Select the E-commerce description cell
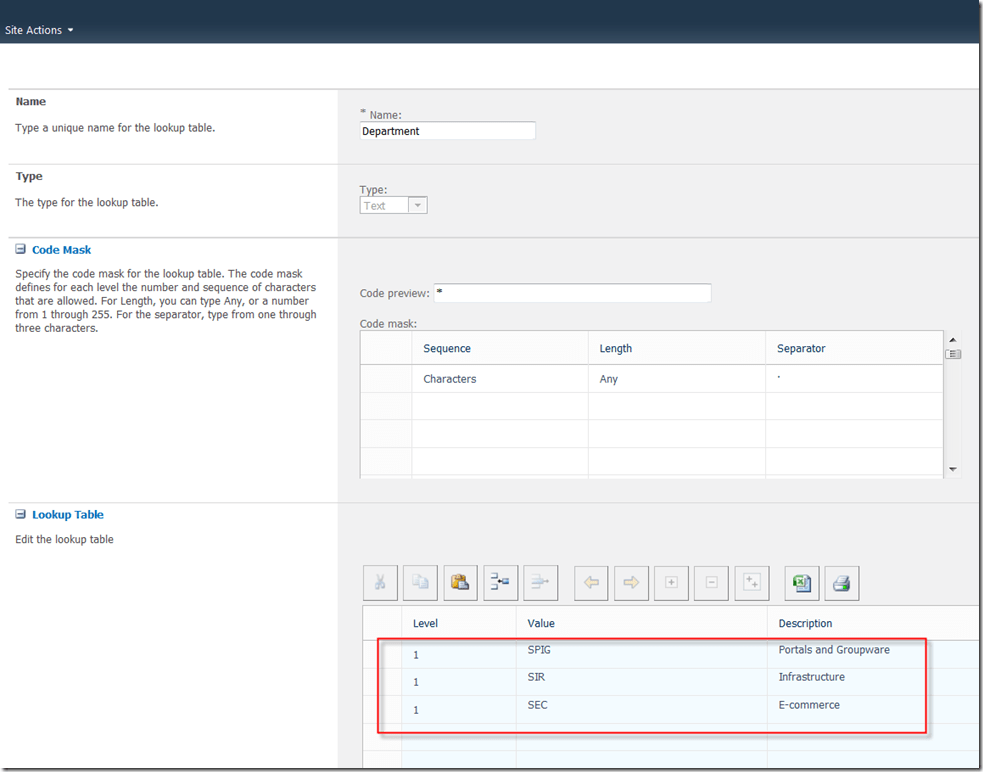983x772 pixels. coord(848,706)
